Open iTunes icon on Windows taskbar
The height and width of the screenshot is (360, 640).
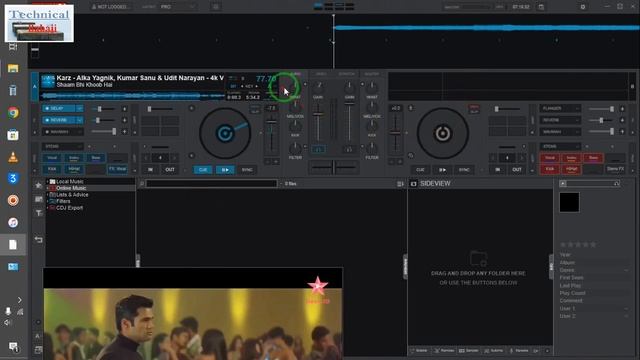[13, 222]
